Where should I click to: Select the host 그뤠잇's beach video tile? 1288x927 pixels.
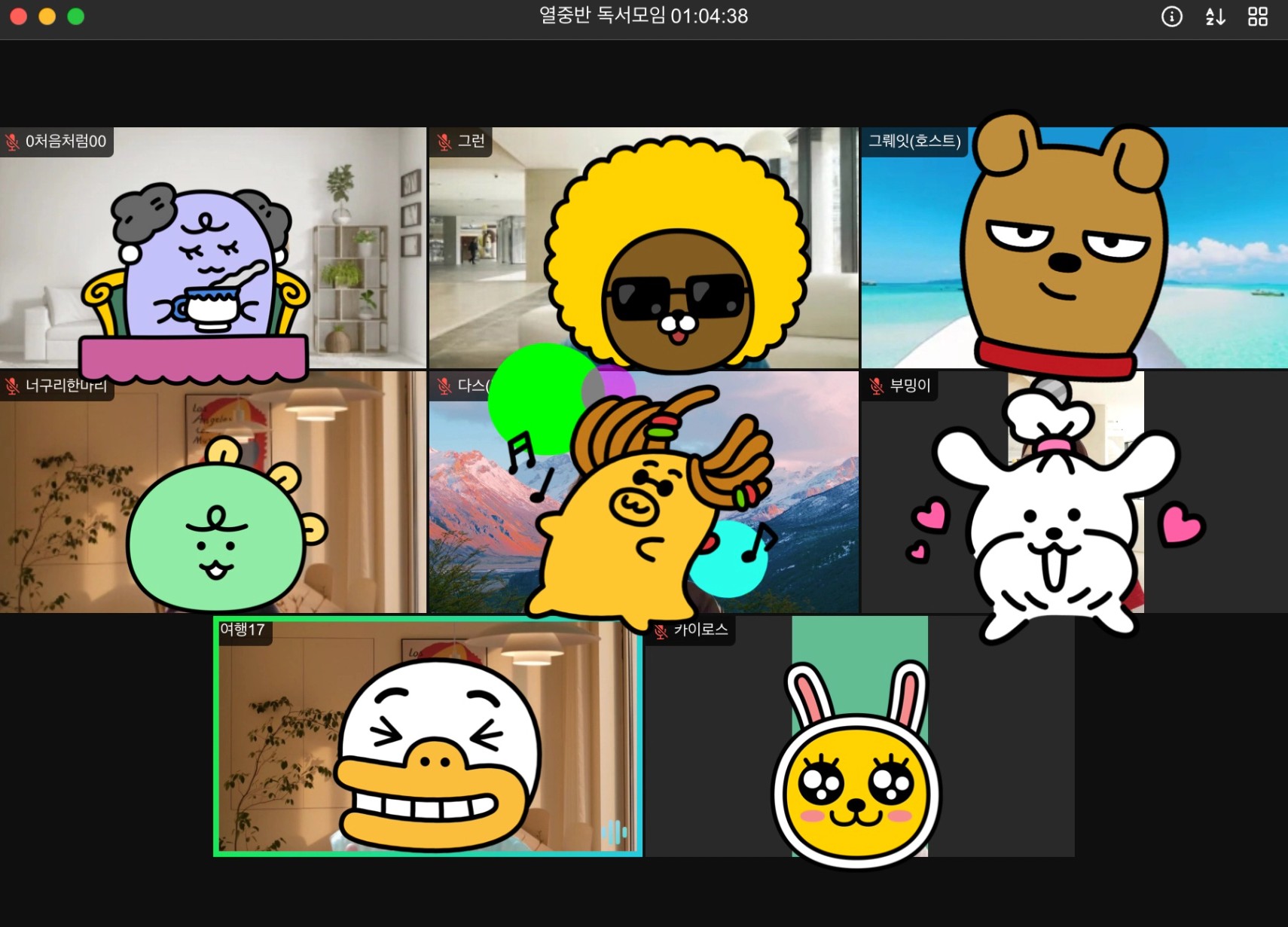coord(1075,248)
